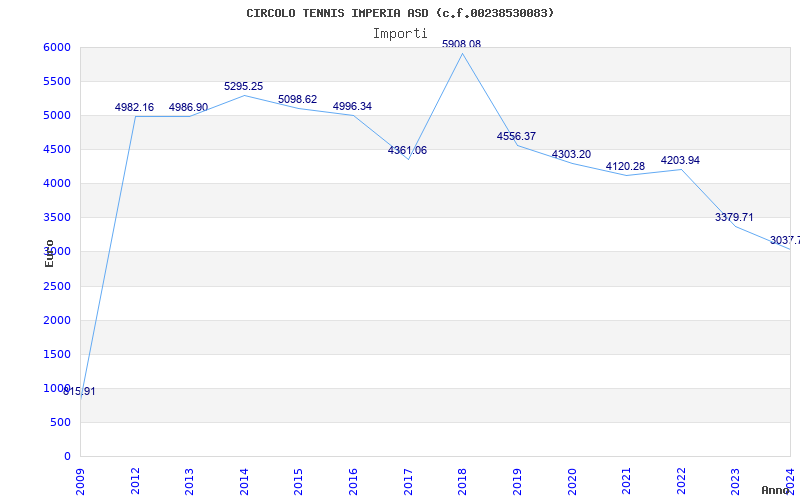Click the 2009 data label near 1000
This screenshot has height=500, width=800.
79,392
